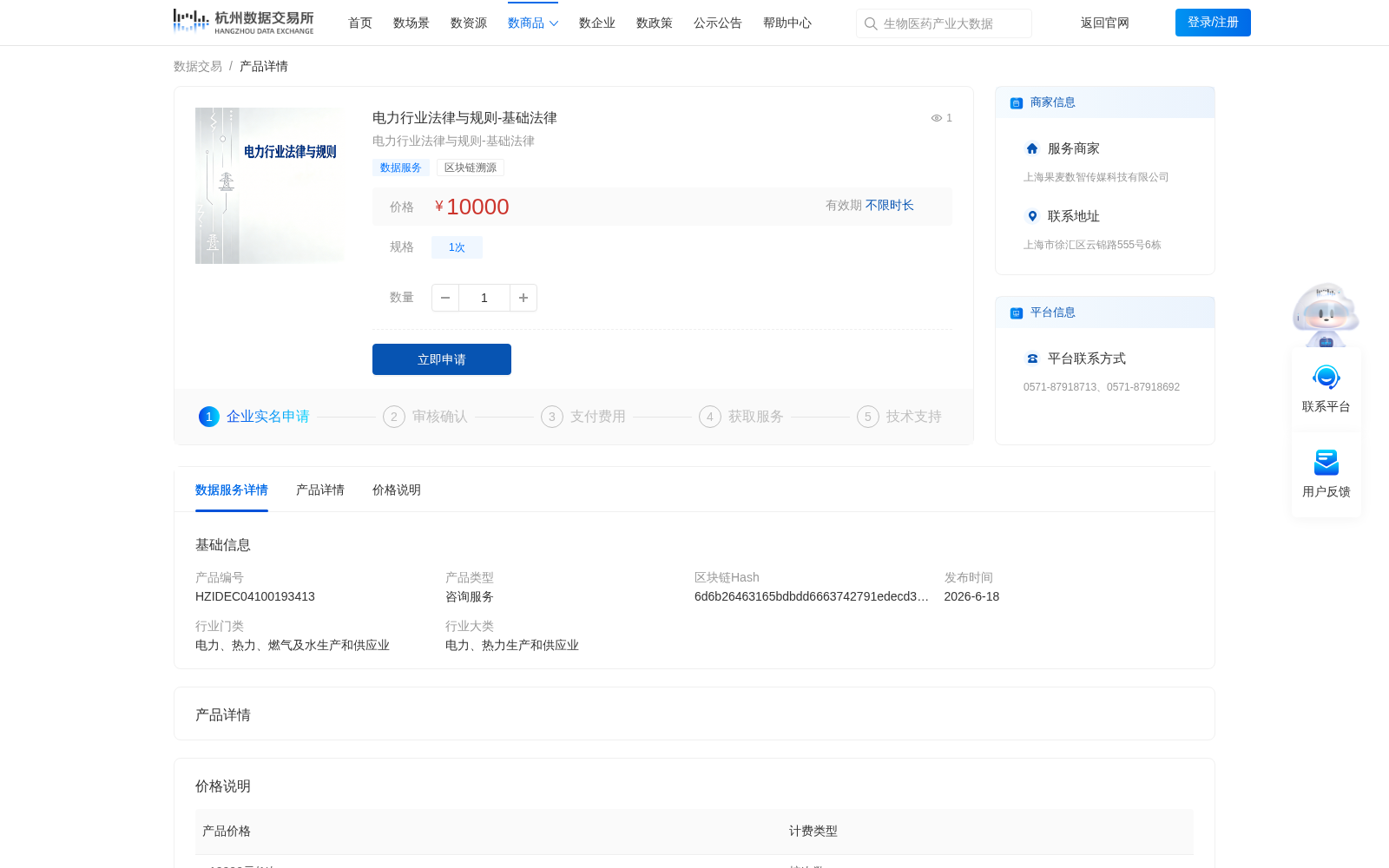Open the 首页 nav item

click(x=360, y=23)
